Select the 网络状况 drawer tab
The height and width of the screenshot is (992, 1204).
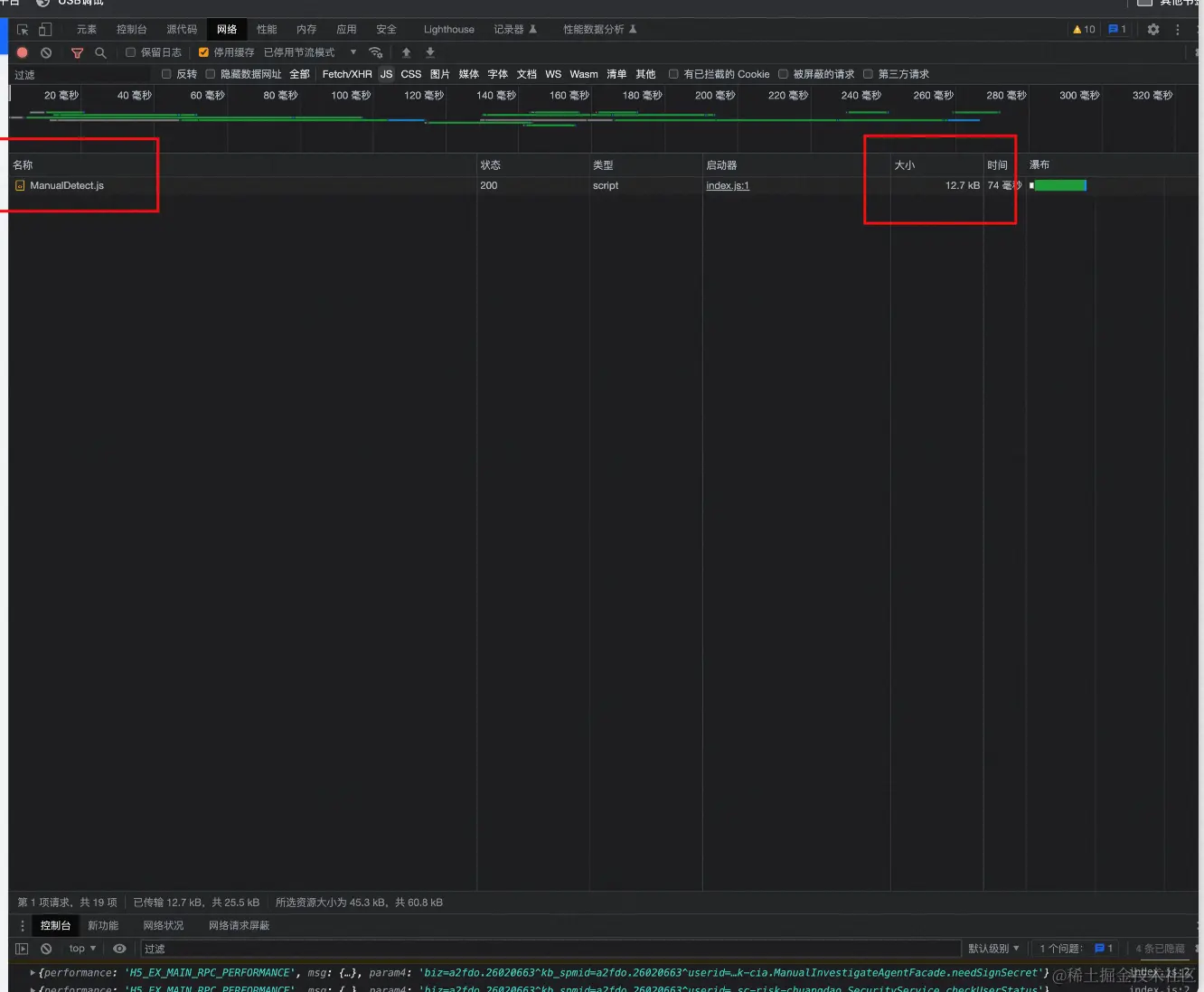tap(164, 925)
